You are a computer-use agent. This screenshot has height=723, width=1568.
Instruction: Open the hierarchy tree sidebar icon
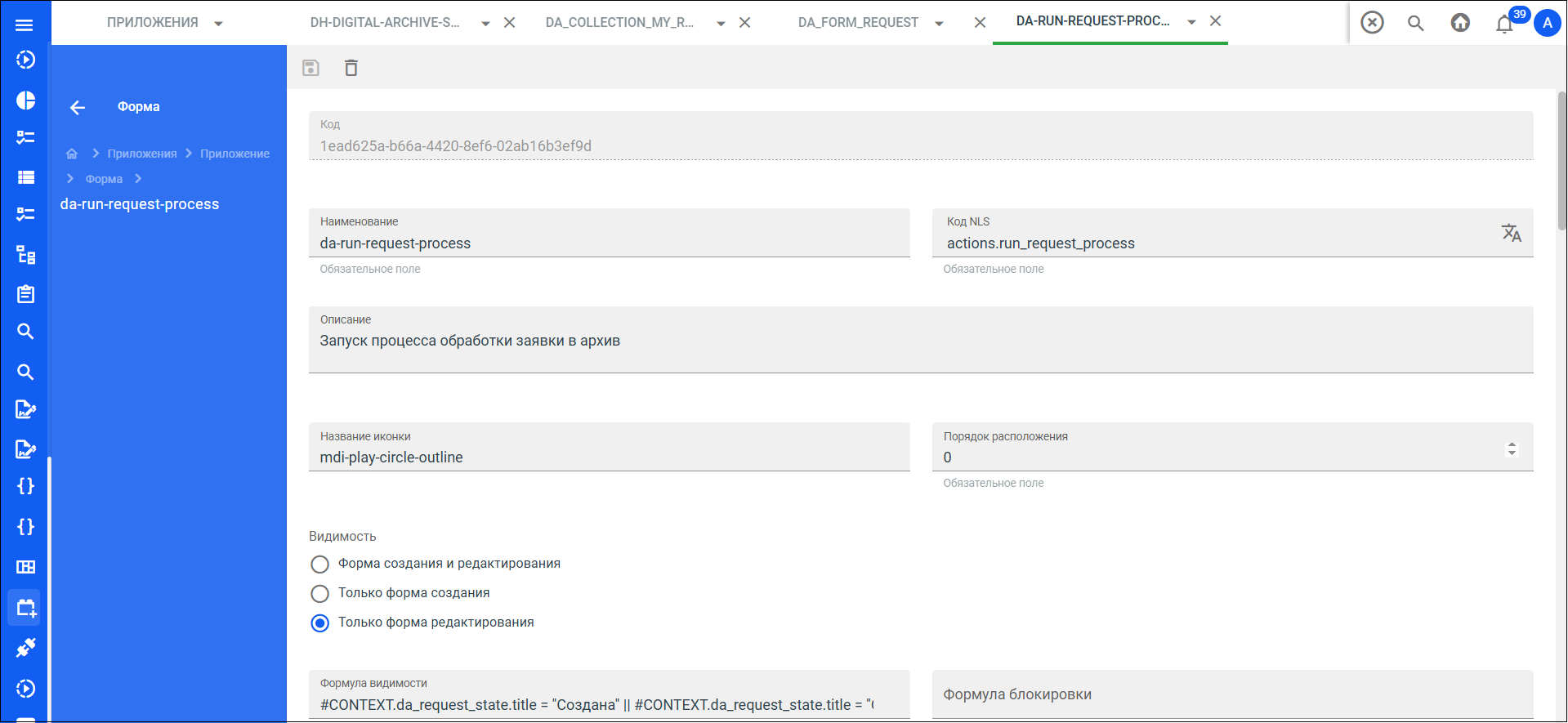click(x=25, y=255)
